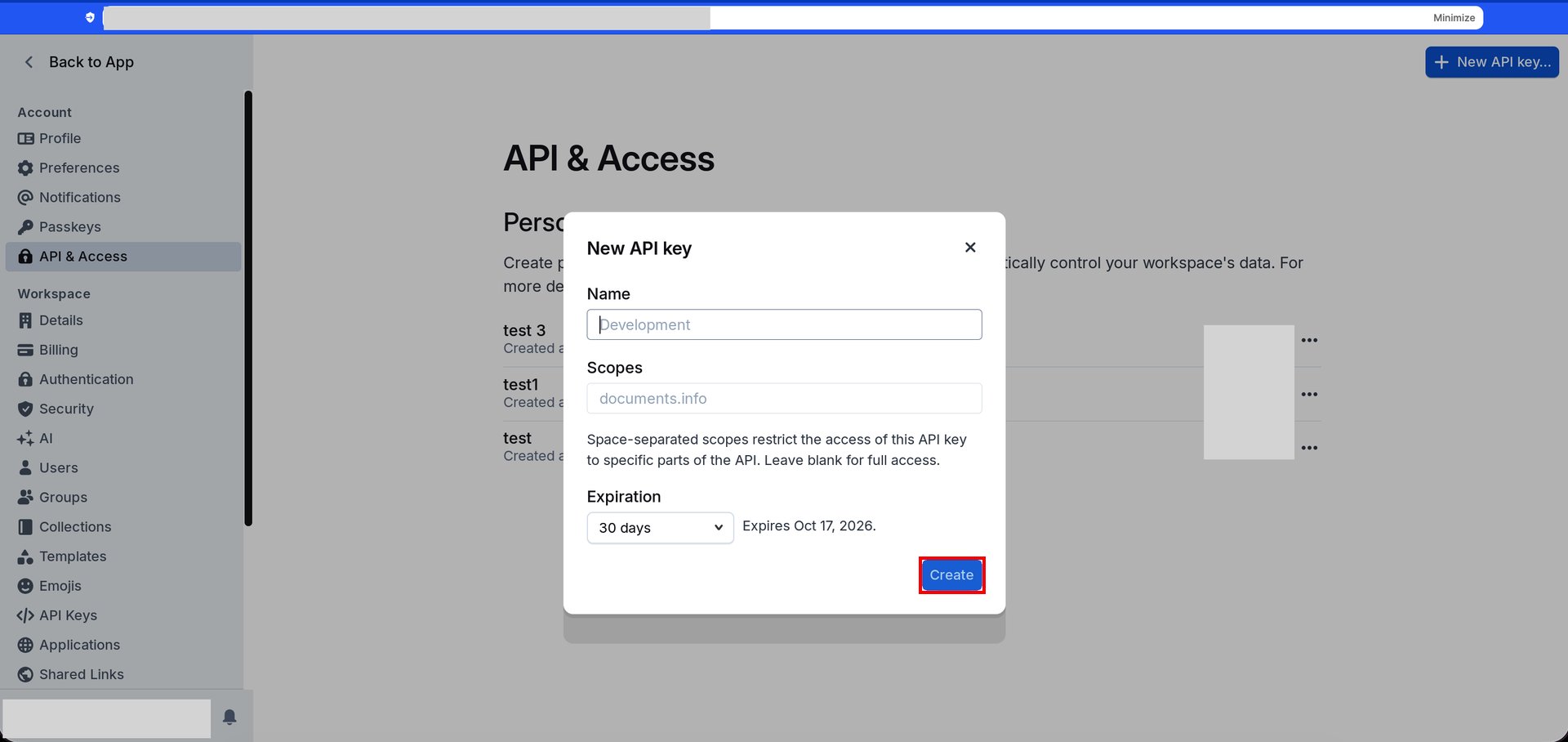The image size is (1568, 742).
Task: Close the New API key dialog
Action: [970, 248]
